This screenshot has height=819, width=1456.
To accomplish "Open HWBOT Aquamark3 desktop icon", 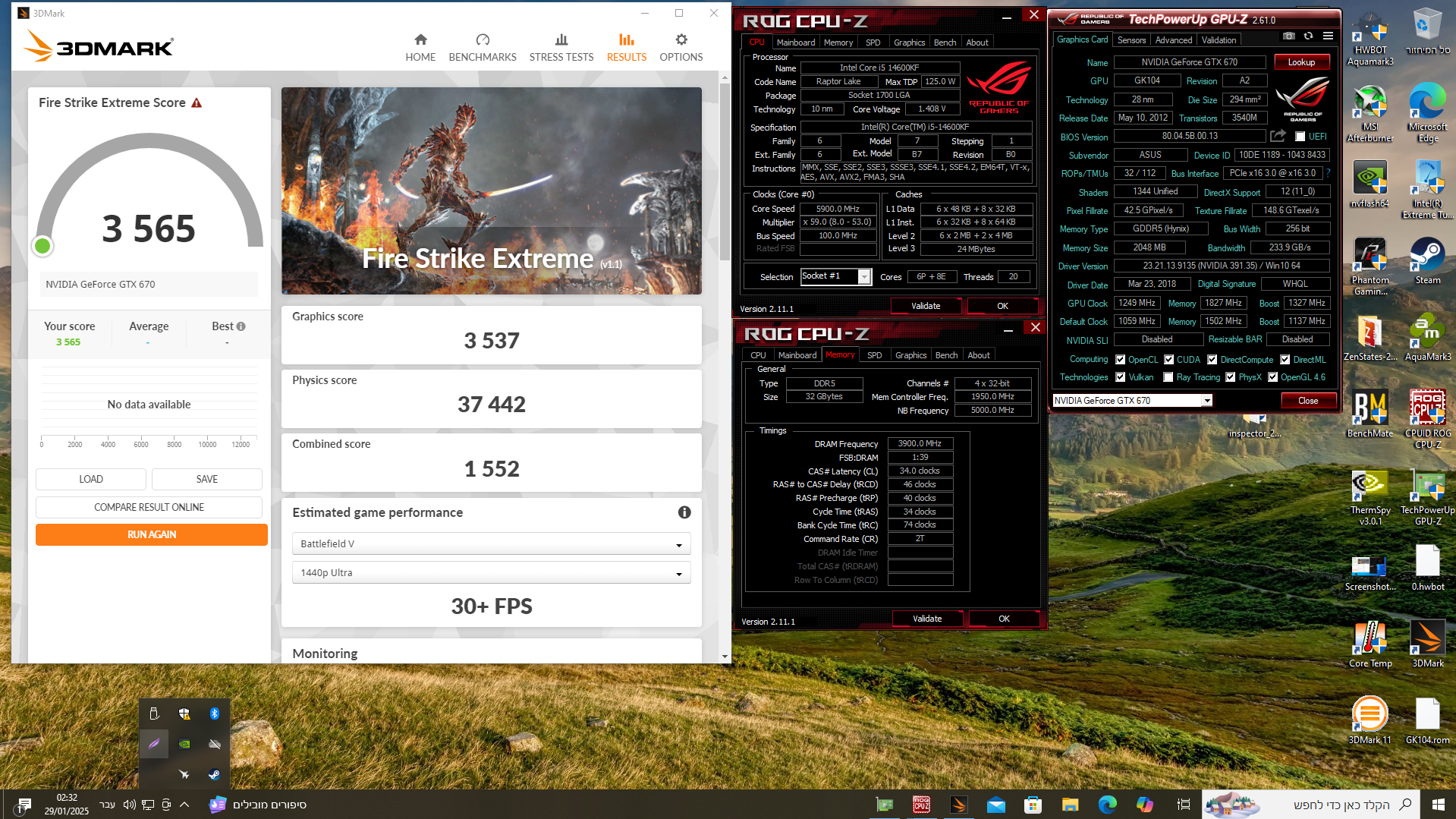I will [x=1370, y=38].
